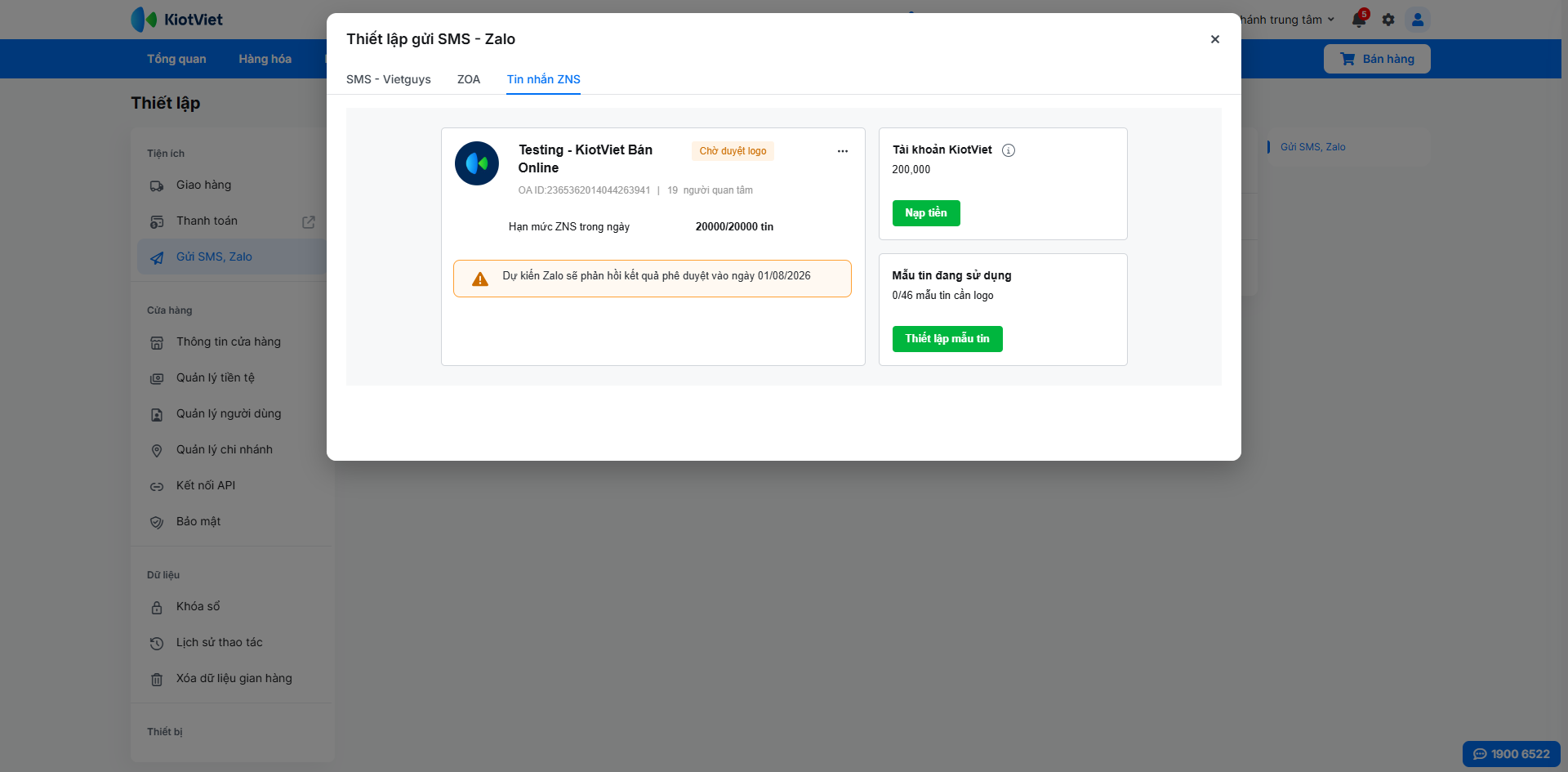Click the Thông tin cửa hàng store icon
Viewport: 1568px width, 772px height.
pos(157,343)
